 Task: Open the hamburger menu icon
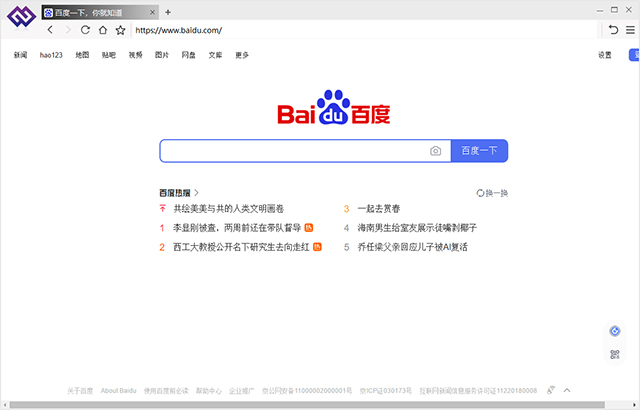pos(631,30)
